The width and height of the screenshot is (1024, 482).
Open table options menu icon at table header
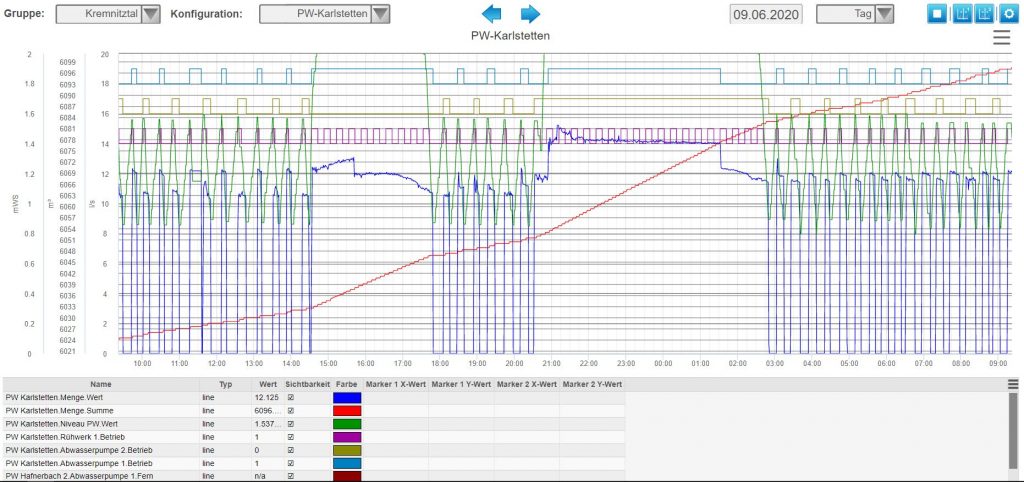pos(1013,384)
